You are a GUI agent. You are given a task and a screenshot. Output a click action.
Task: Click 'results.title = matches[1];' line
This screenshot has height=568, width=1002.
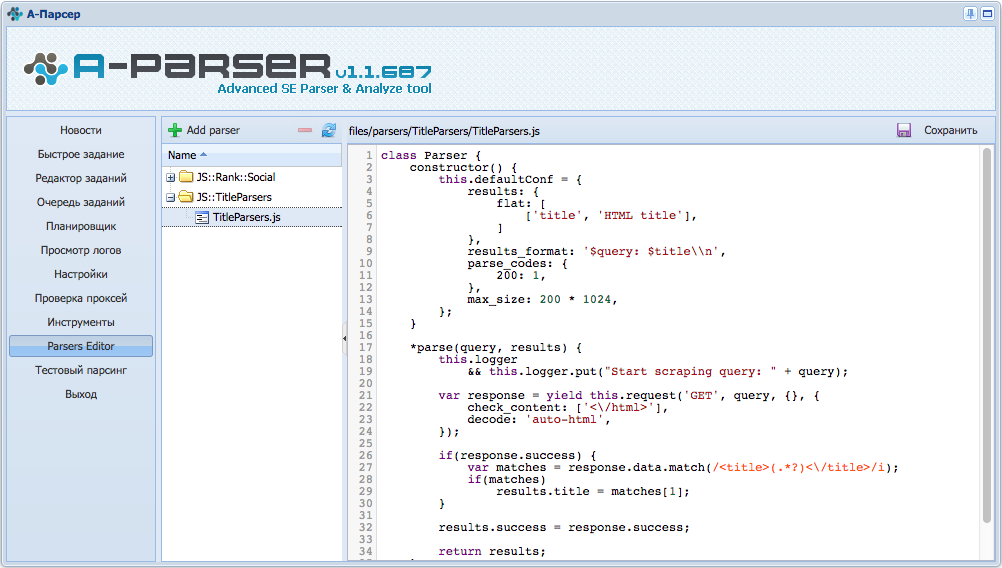pyautogui.click(x=593, y=491)
